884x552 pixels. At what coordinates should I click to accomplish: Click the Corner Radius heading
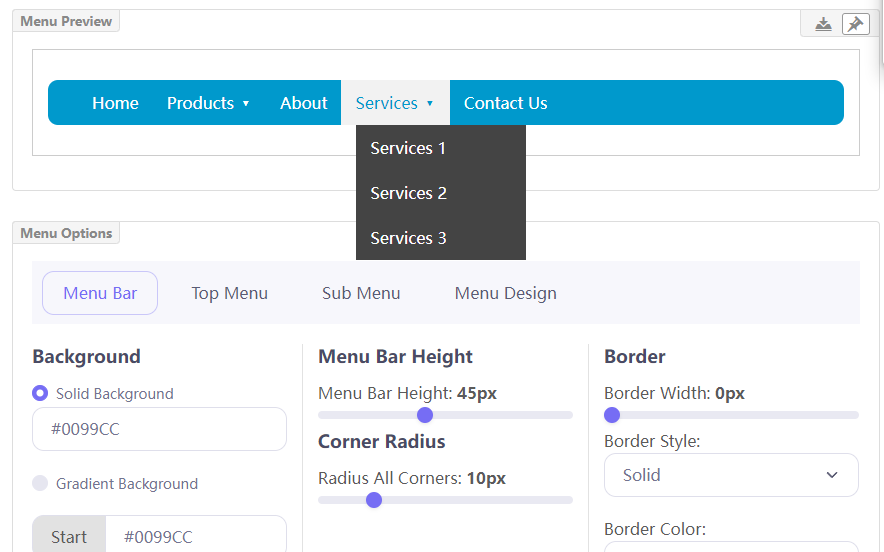tap(382, 441)
